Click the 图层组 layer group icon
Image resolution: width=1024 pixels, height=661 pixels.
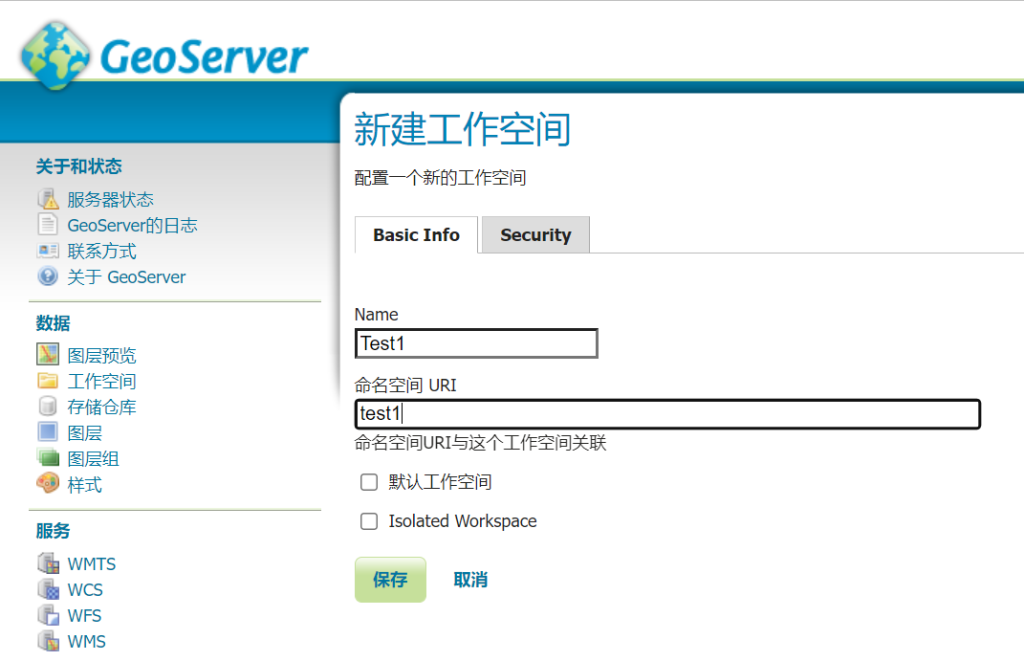(x=48, y=459)
